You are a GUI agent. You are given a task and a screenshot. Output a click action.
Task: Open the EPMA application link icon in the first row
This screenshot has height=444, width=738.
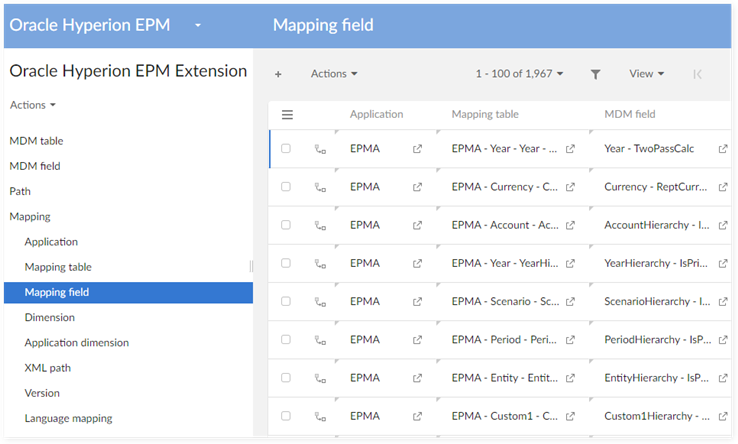click(417, 149)
